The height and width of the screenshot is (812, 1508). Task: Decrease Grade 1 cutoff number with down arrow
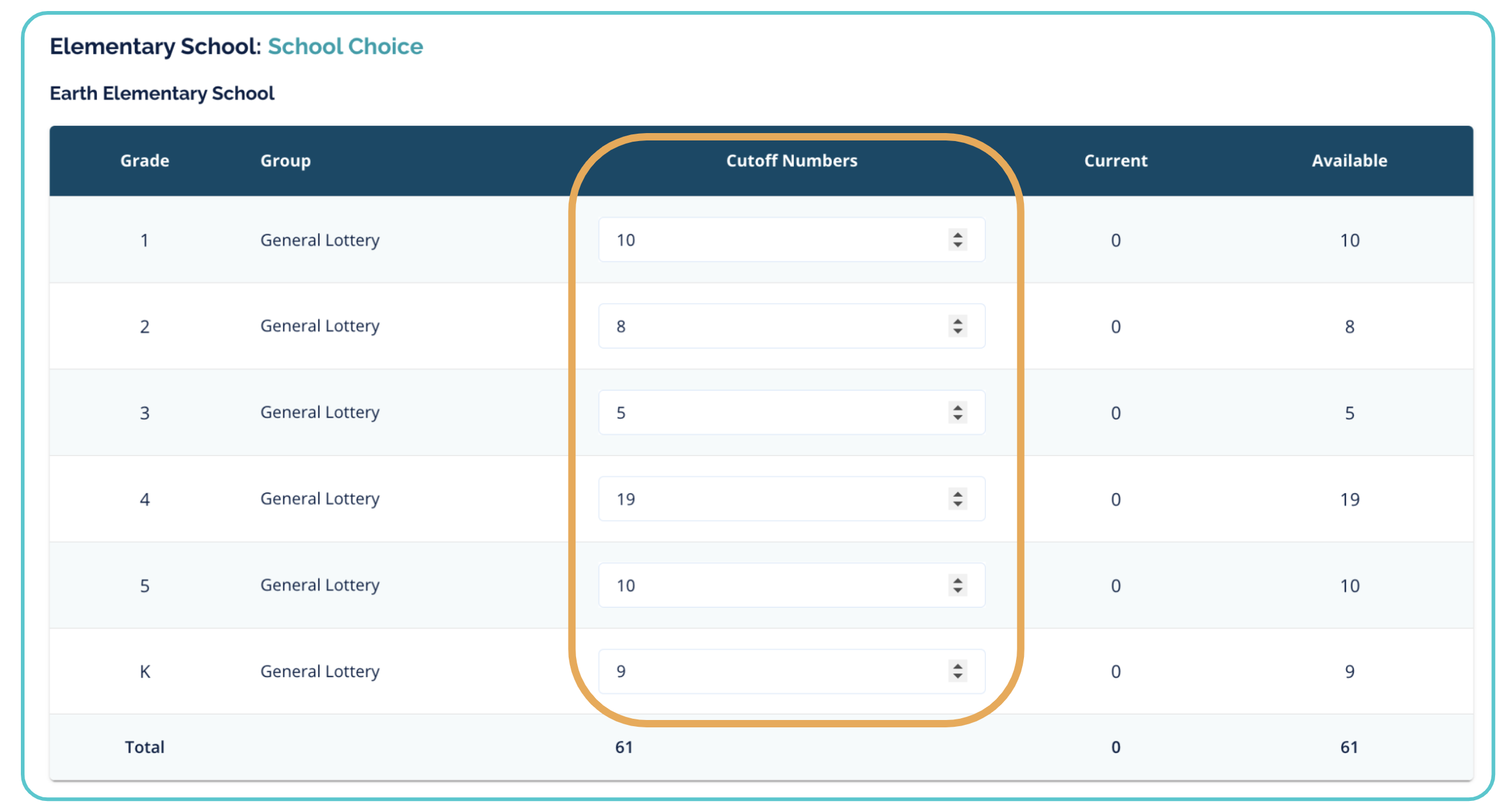pyautogui.click(x=958, y=245)
